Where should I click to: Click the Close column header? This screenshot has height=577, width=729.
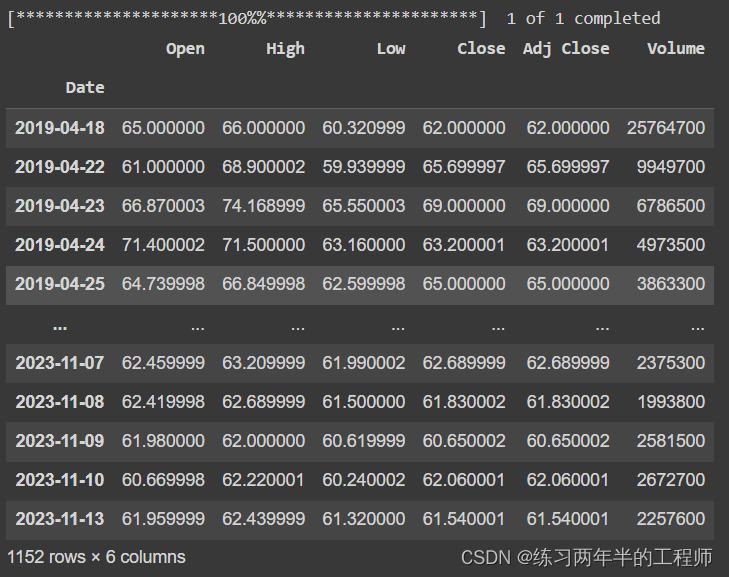481,49
